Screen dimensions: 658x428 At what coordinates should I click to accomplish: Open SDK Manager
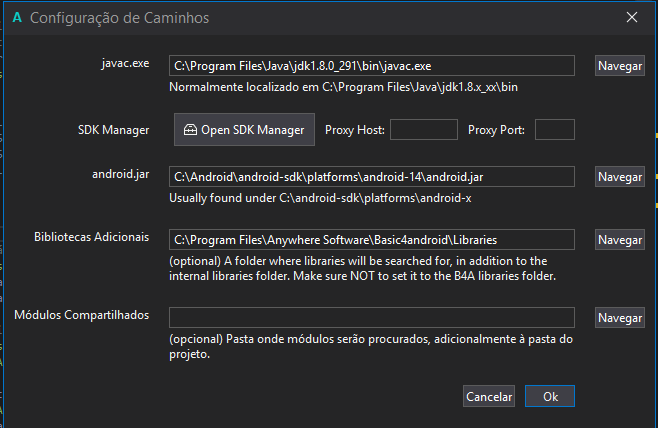click(245, 130)
